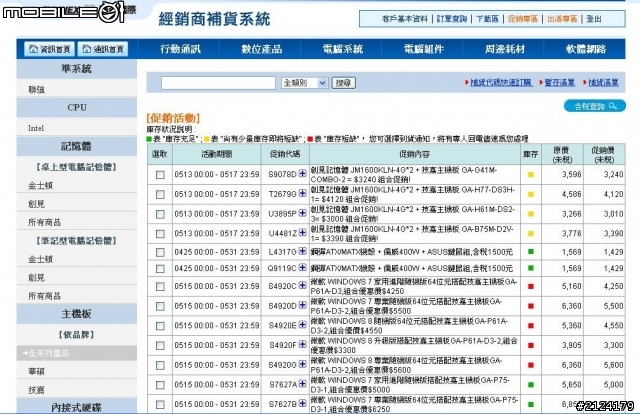
Task: Open the plus icon beside S4920F
Action: coord(302,345)
